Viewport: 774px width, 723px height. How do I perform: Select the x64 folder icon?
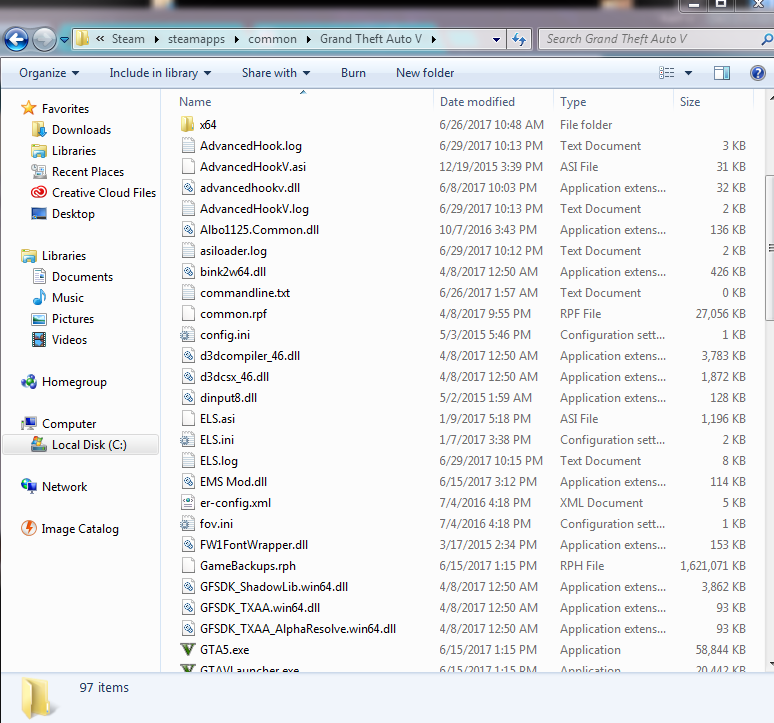pyautogui.click(x=188, y=124)
